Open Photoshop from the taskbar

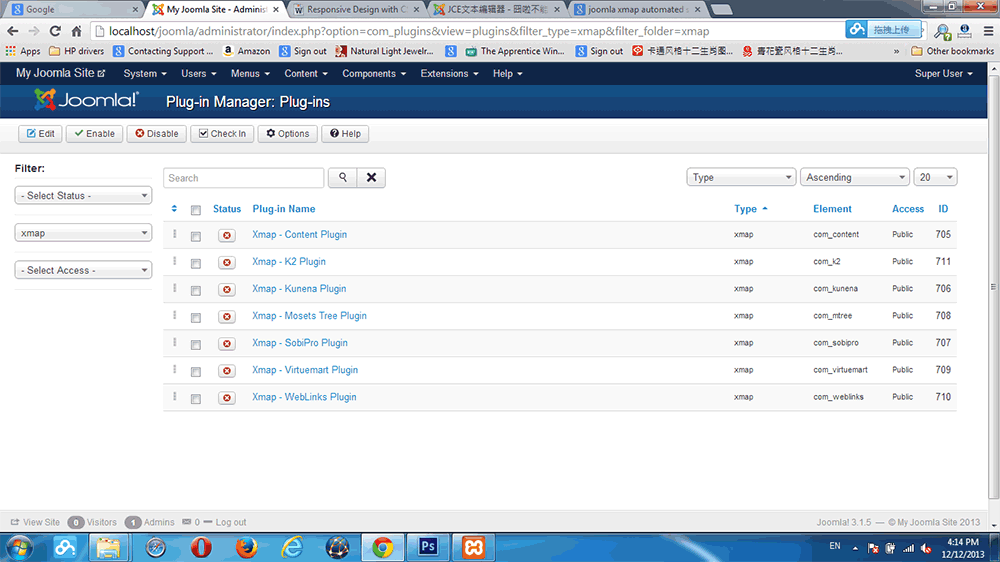pyautogui.click(x=428, y=547)
